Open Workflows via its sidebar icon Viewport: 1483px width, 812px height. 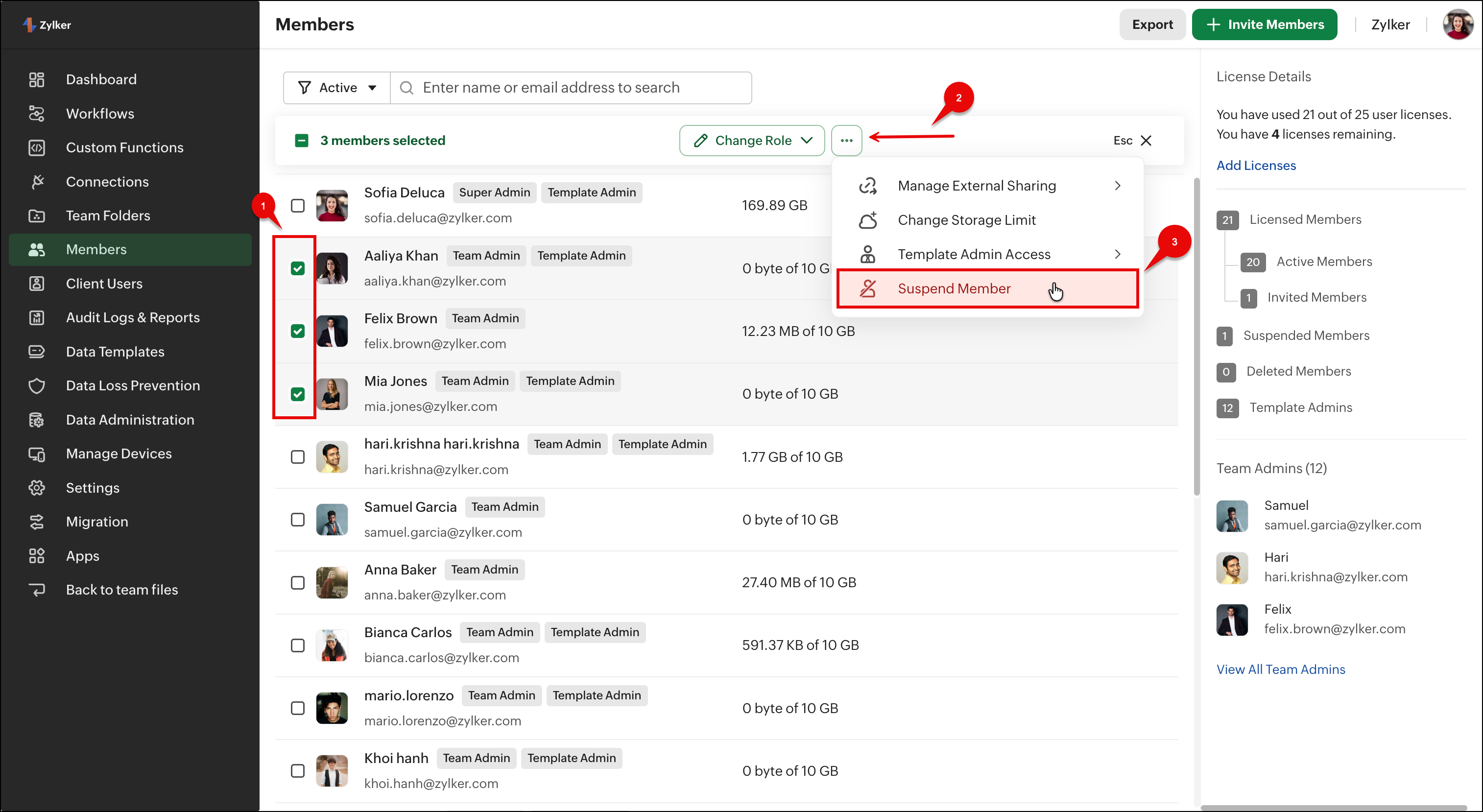point(37,113)
